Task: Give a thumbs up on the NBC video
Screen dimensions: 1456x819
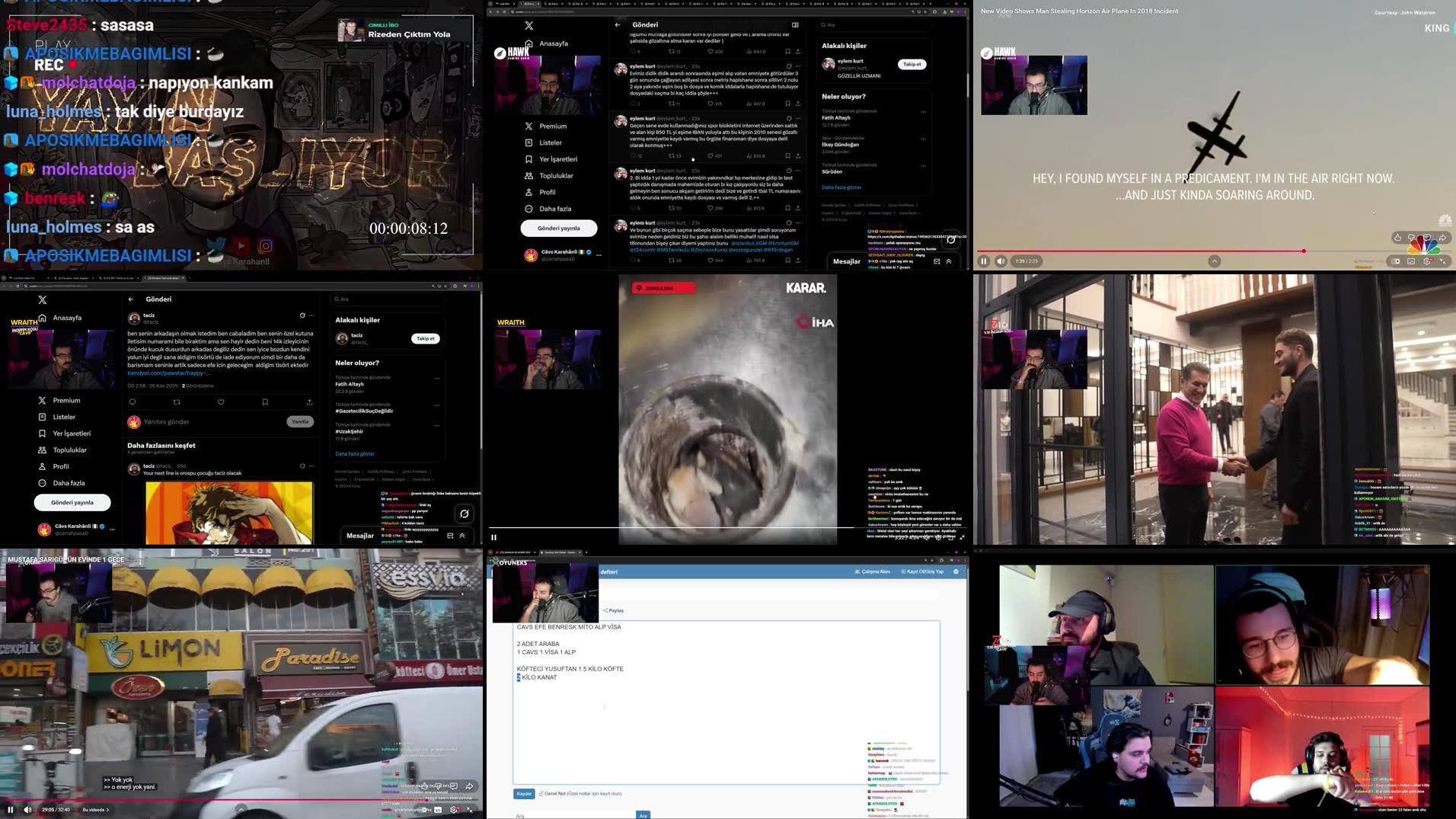Action: coord(1397,238)
